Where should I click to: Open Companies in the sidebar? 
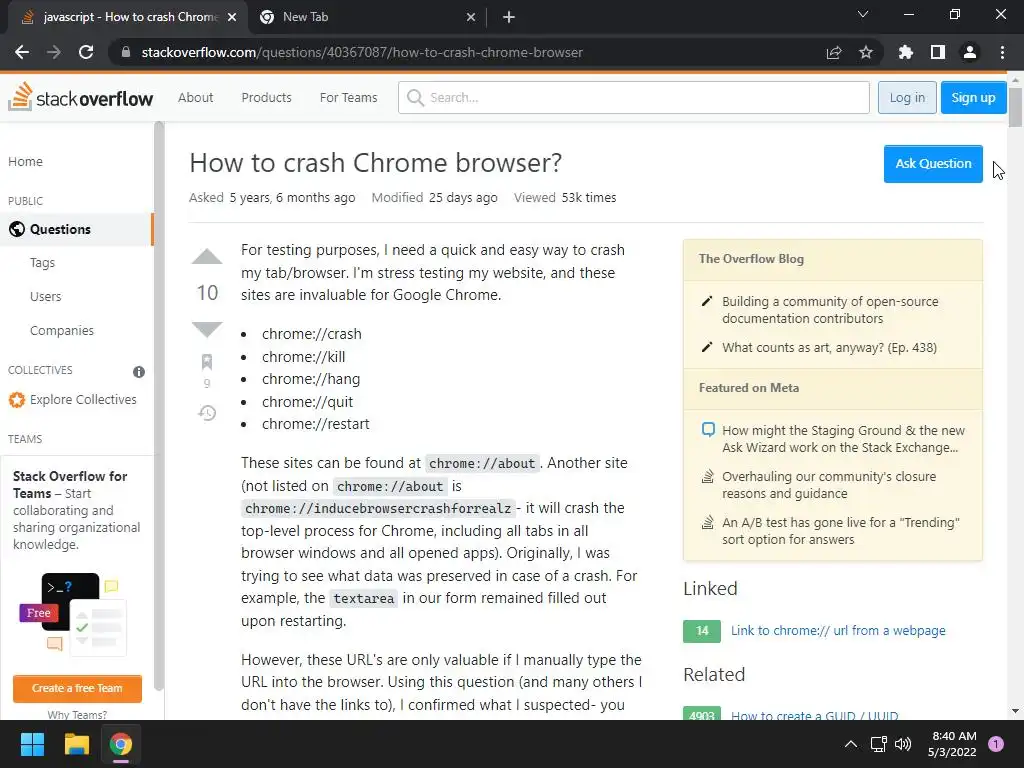pyautogui.click(x=61, y=330)
